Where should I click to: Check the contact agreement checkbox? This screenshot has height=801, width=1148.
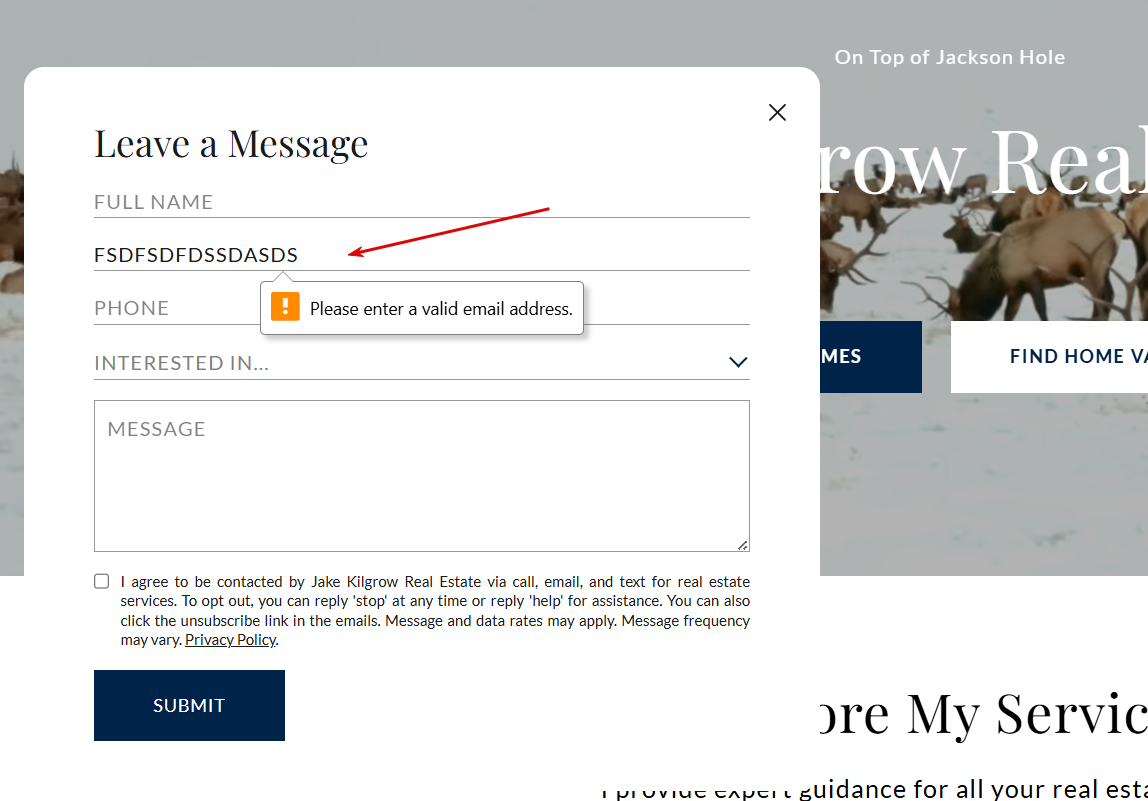click(x=102, y=581)
